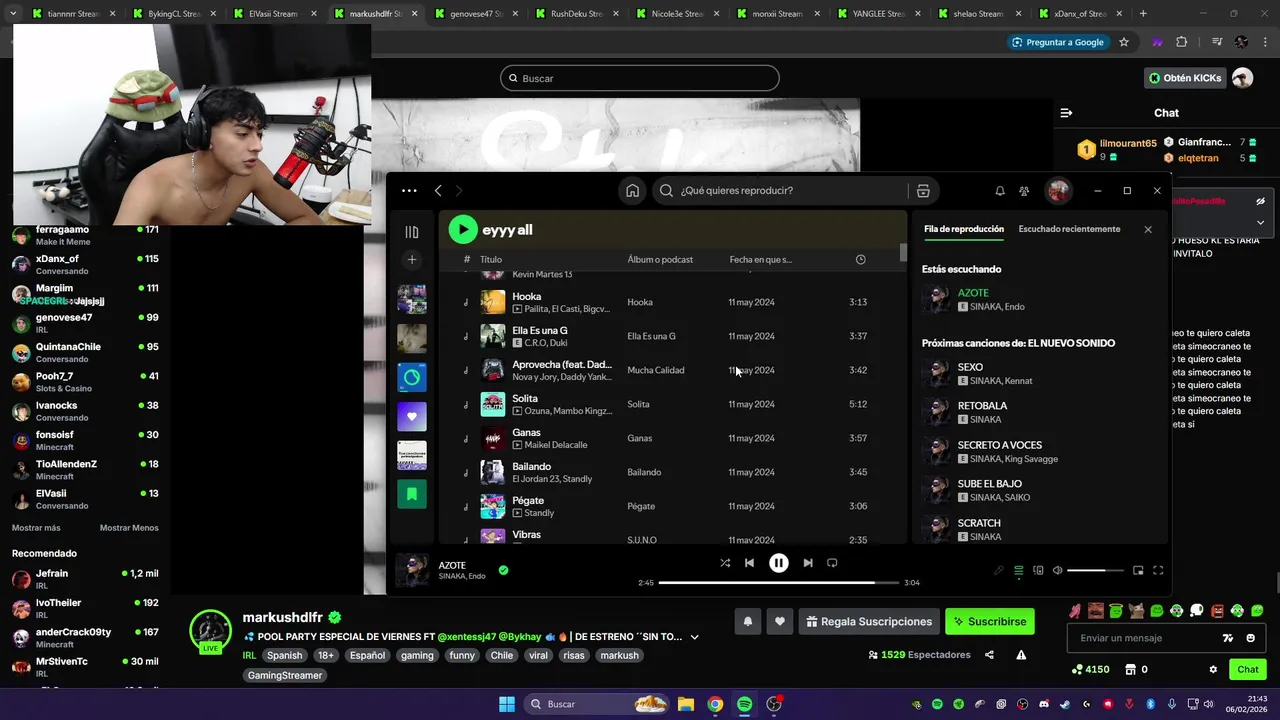Click the Obtén KICKs button
1280x720 pixels.
coord(1185,78)
